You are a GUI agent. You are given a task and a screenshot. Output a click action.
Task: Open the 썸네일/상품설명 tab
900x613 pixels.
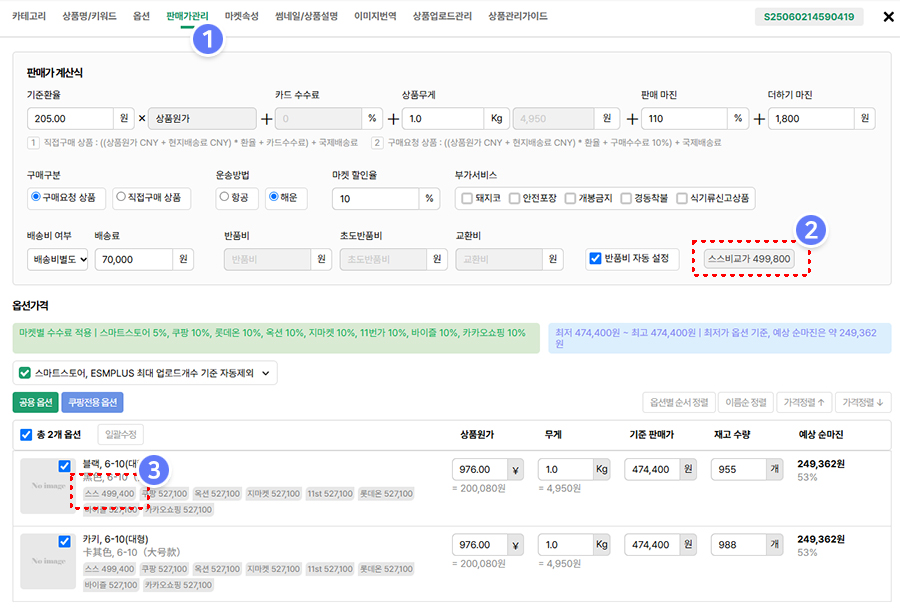pyautogui.click(x=306, y=17)
